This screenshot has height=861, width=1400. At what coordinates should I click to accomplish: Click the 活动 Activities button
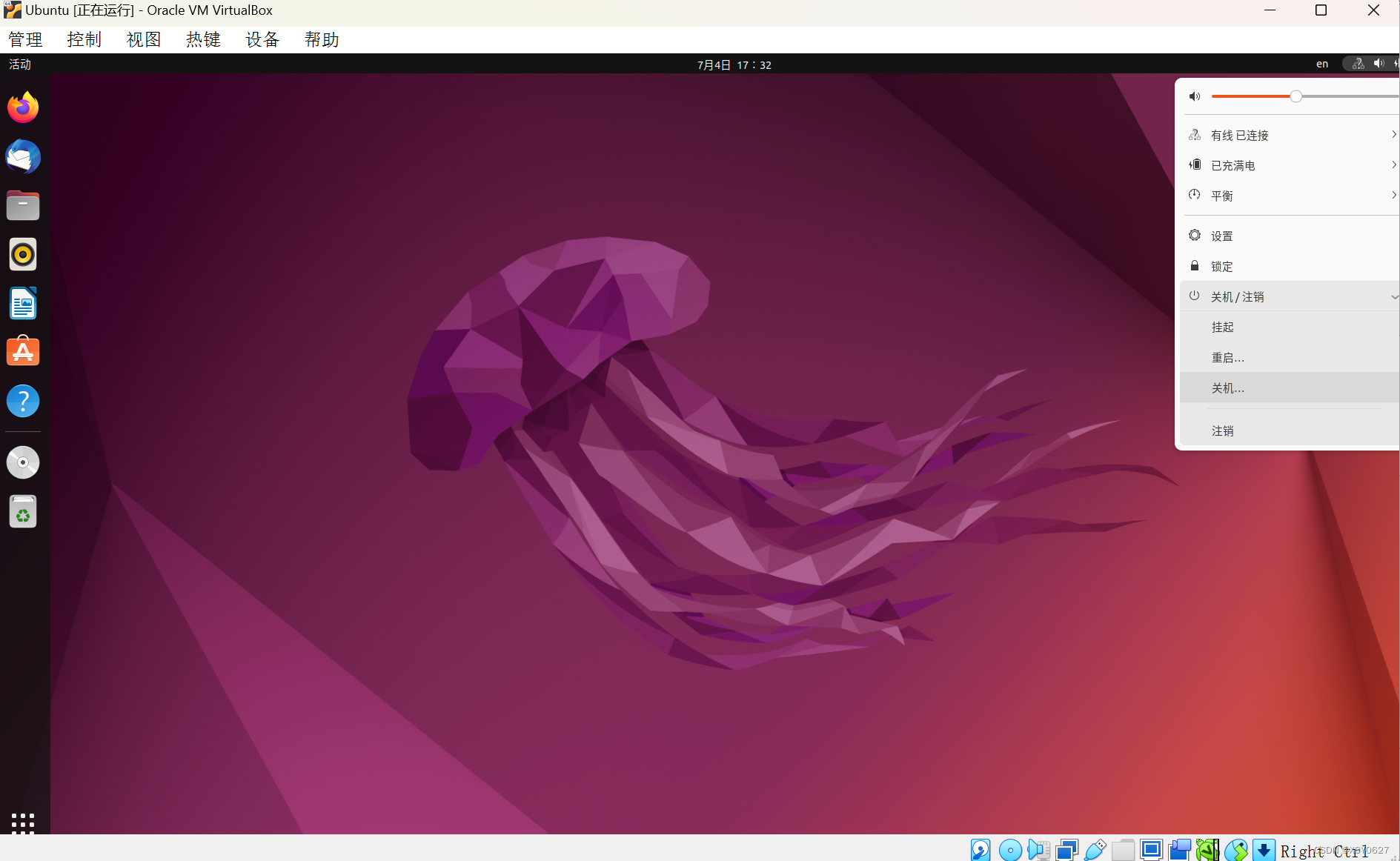click(x=20, y=64)
